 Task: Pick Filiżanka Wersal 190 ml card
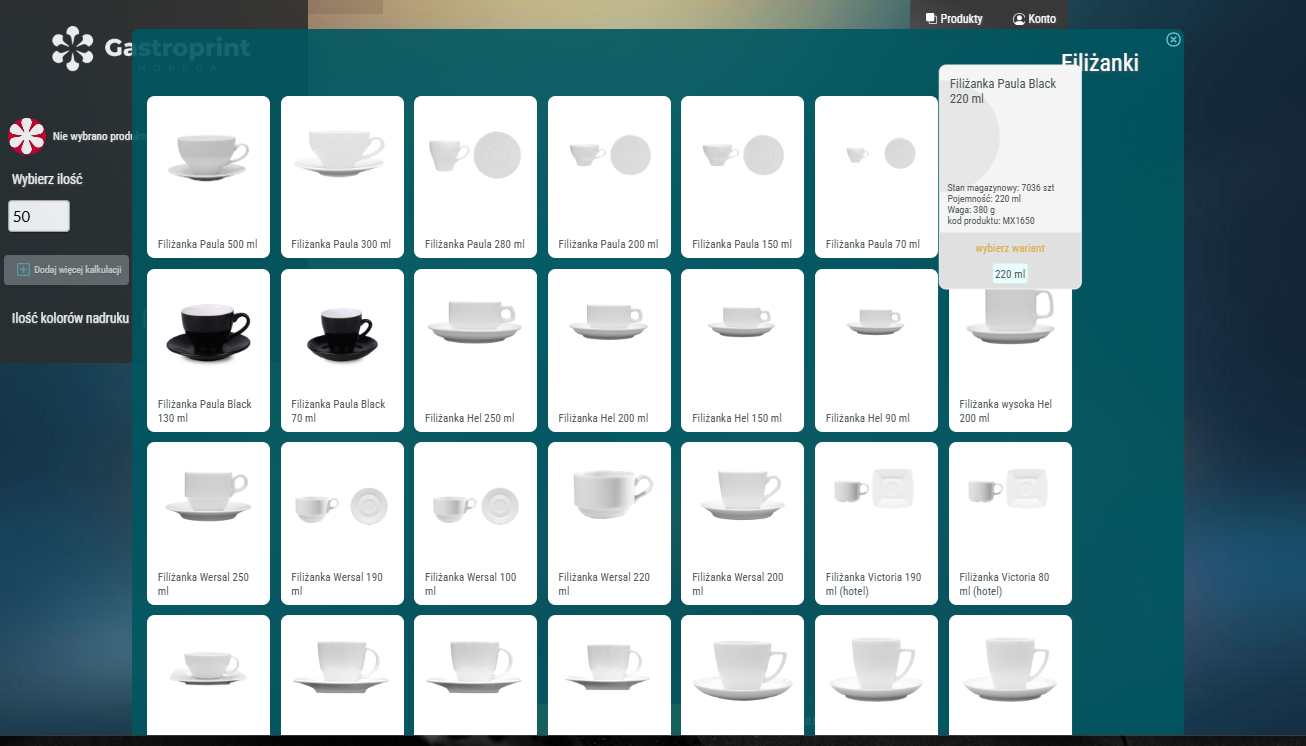342,523
